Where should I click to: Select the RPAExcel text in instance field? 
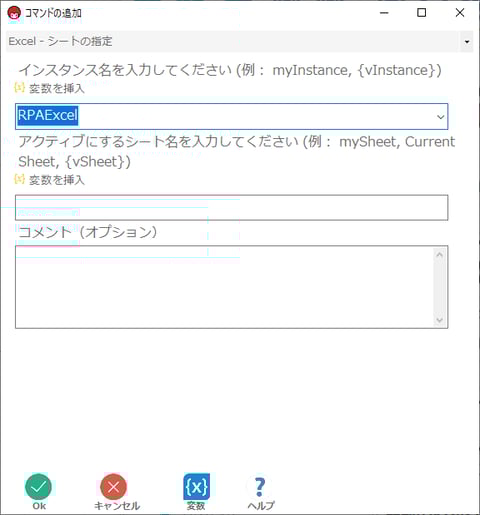(48, 115)
